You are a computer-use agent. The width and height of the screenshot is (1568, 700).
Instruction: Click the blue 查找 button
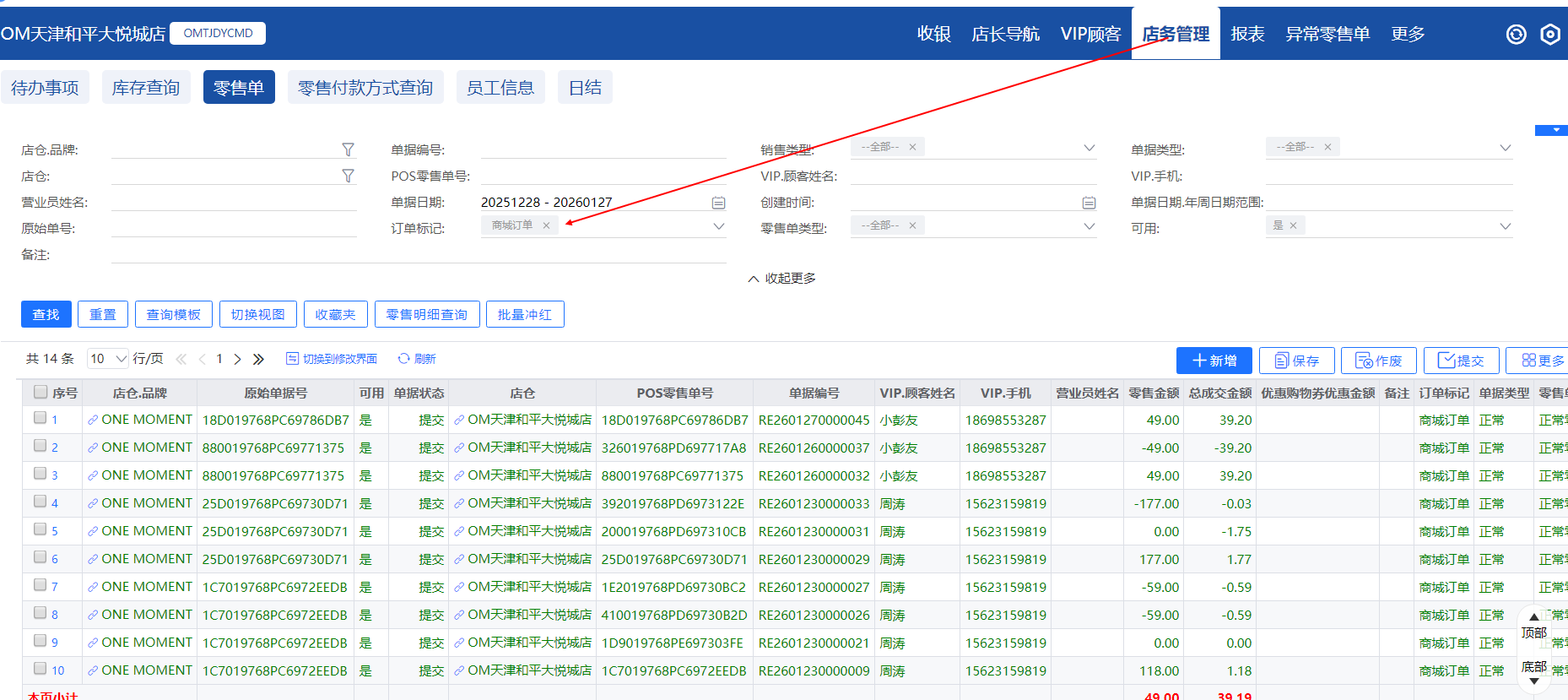point(46,314)
